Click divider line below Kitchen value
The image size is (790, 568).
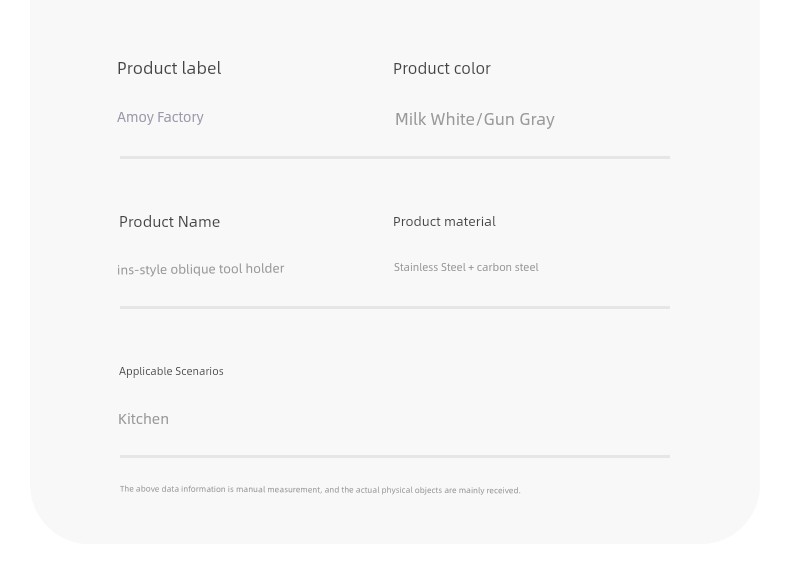[x=395, y=456]
